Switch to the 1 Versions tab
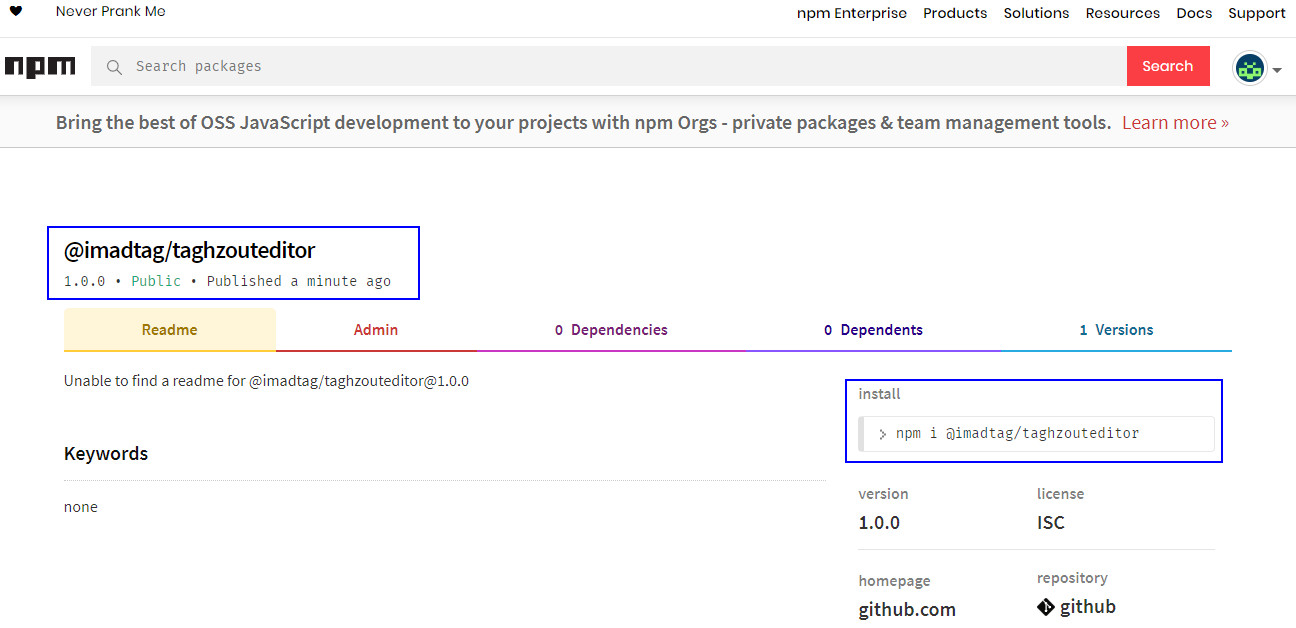 pos(1116,330)
